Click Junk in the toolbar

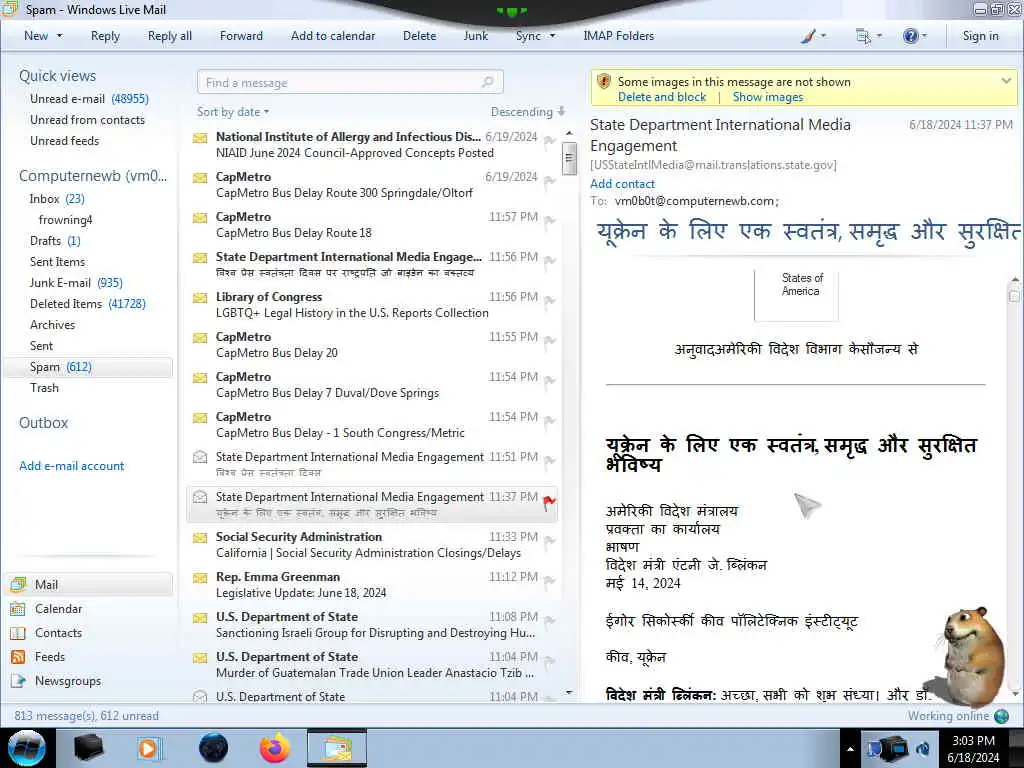[475, 37]
